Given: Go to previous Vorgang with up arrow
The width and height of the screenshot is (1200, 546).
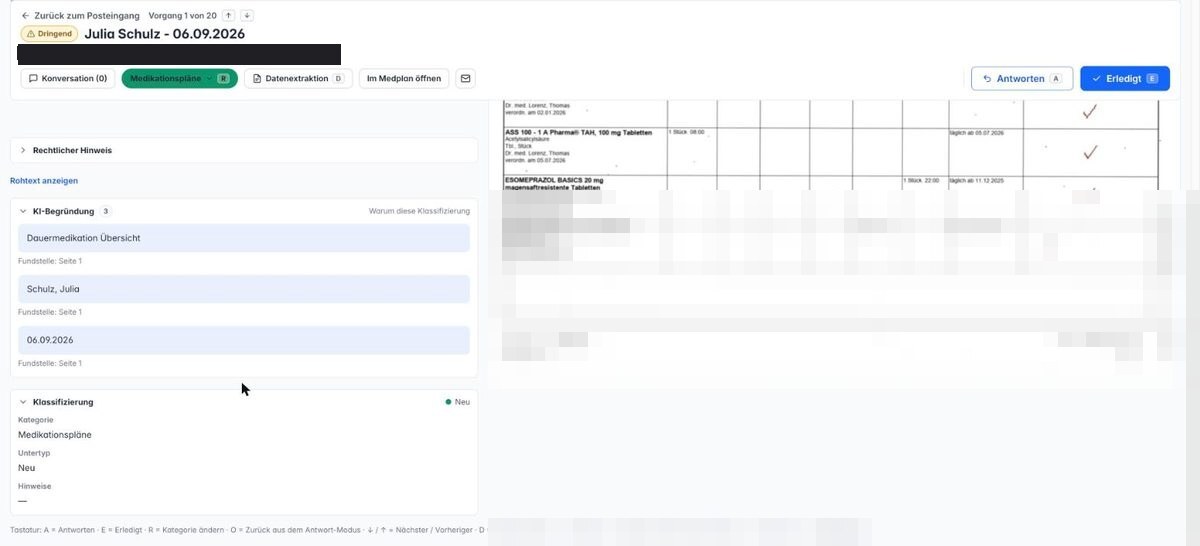Looking at the screenshot, I should point(229,16).
